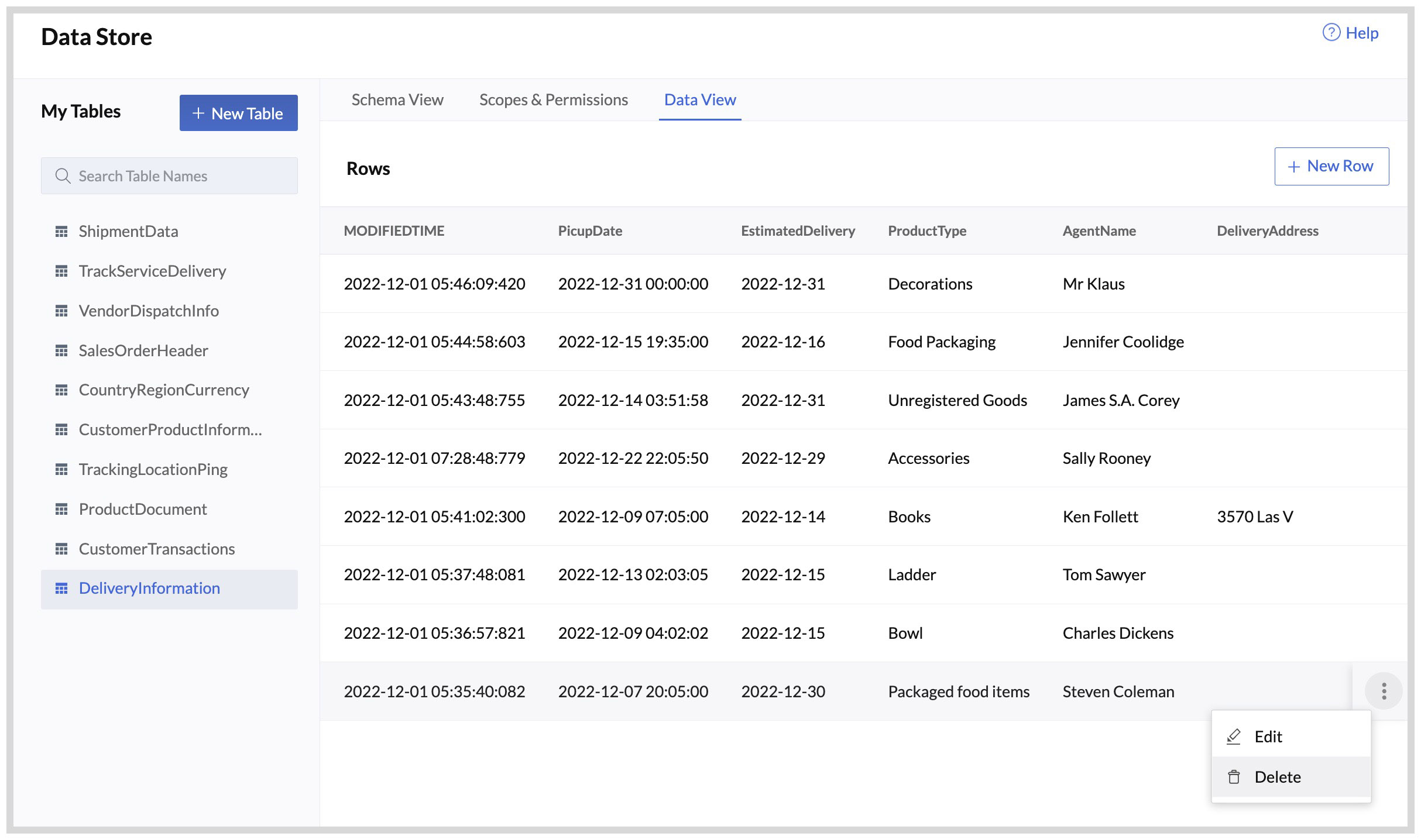Viewport: 1421px width, 840px height.
Task: Click the table grid icon beside ShipmentData
Action: point(63,231)
